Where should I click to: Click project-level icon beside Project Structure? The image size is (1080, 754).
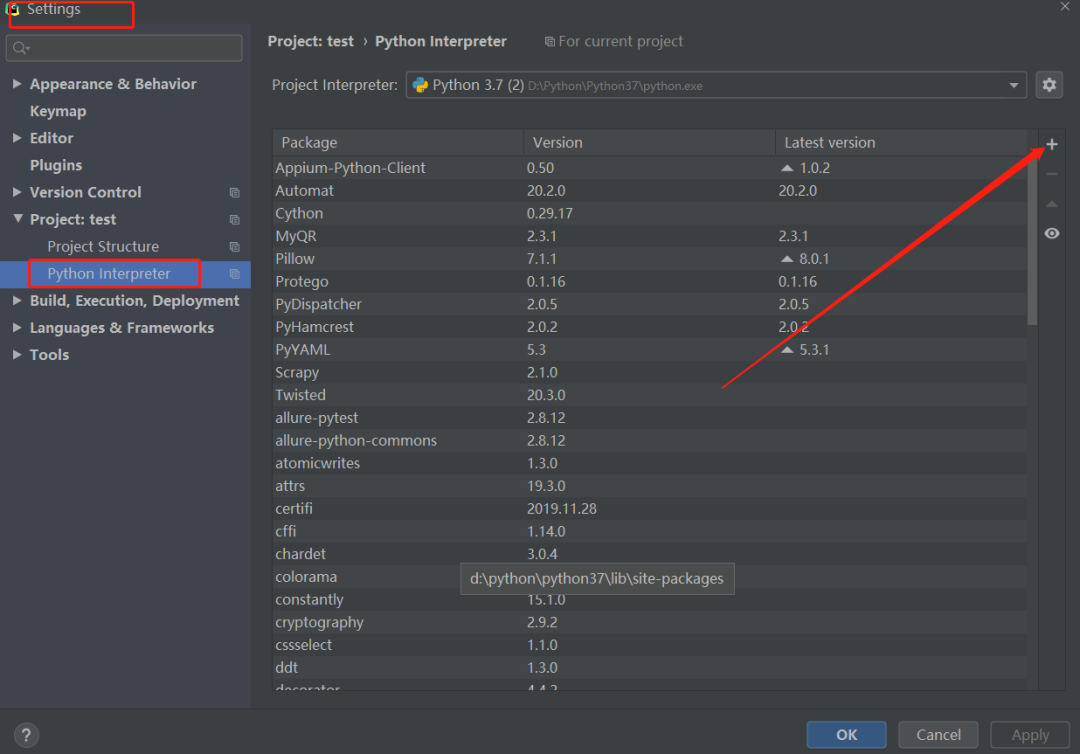click(x=234, y=247)
